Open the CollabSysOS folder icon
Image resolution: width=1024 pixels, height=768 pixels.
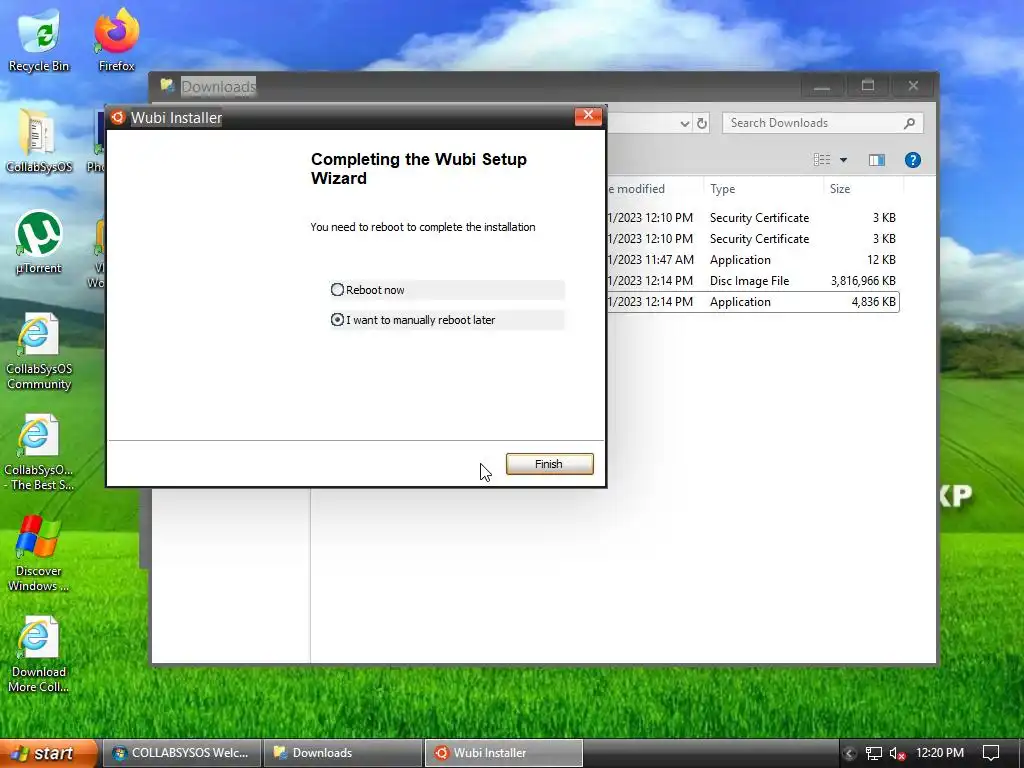pyautogui.click(x=39, y=141)
